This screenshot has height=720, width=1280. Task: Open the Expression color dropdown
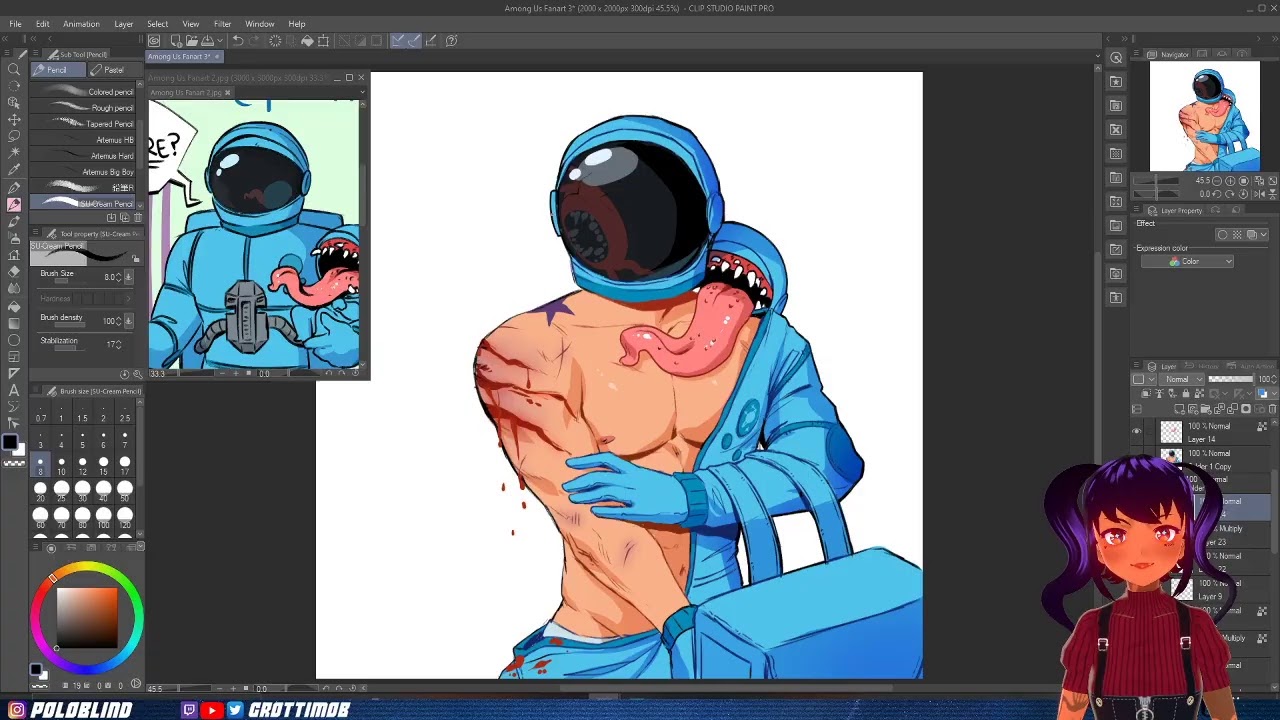click(1187, 262)
